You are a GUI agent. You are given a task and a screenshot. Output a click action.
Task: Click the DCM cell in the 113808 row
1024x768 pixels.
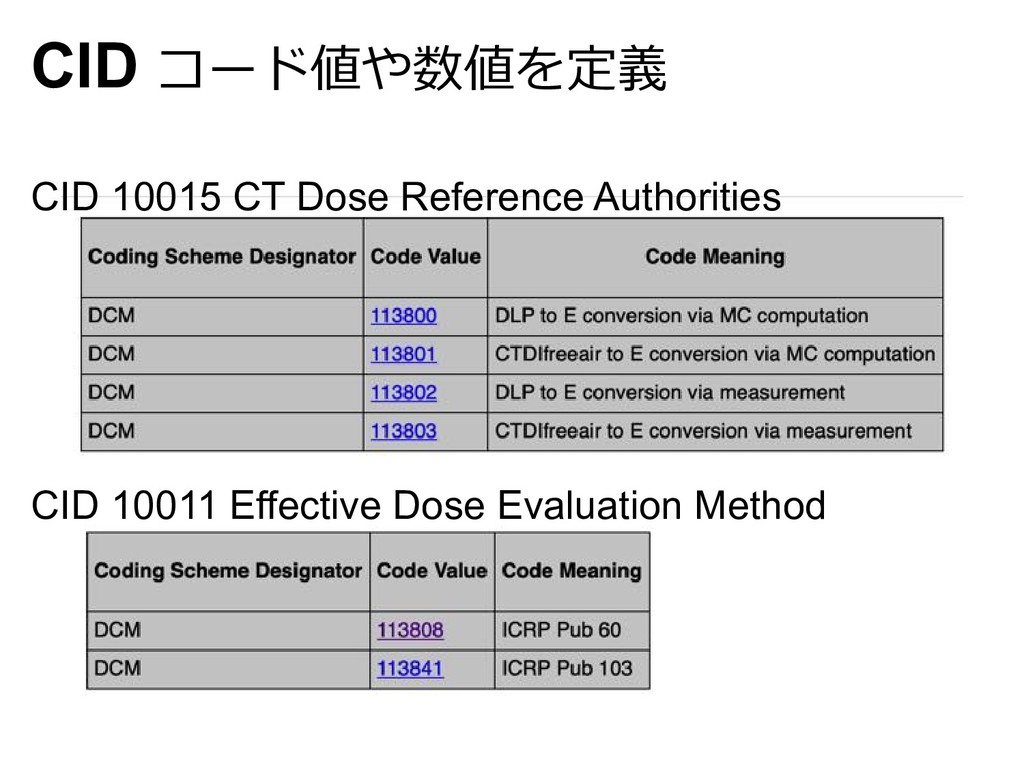[228, 631]
